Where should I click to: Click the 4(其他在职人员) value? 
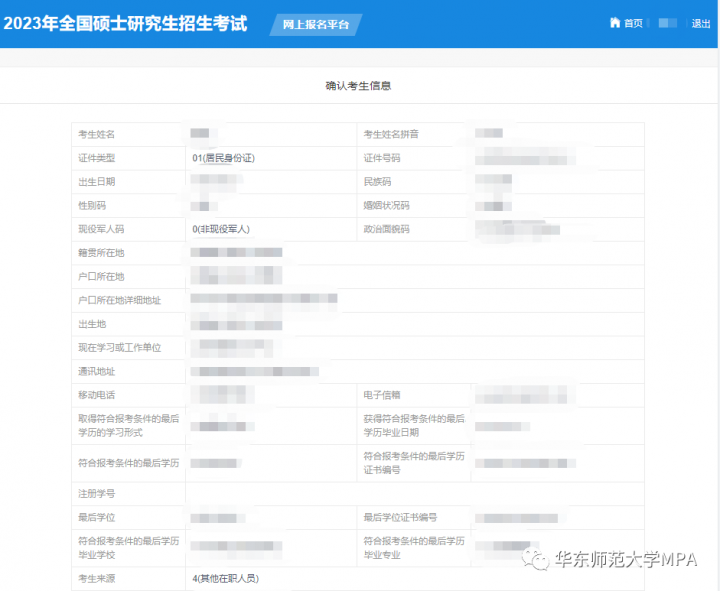[x=225, y=579]
